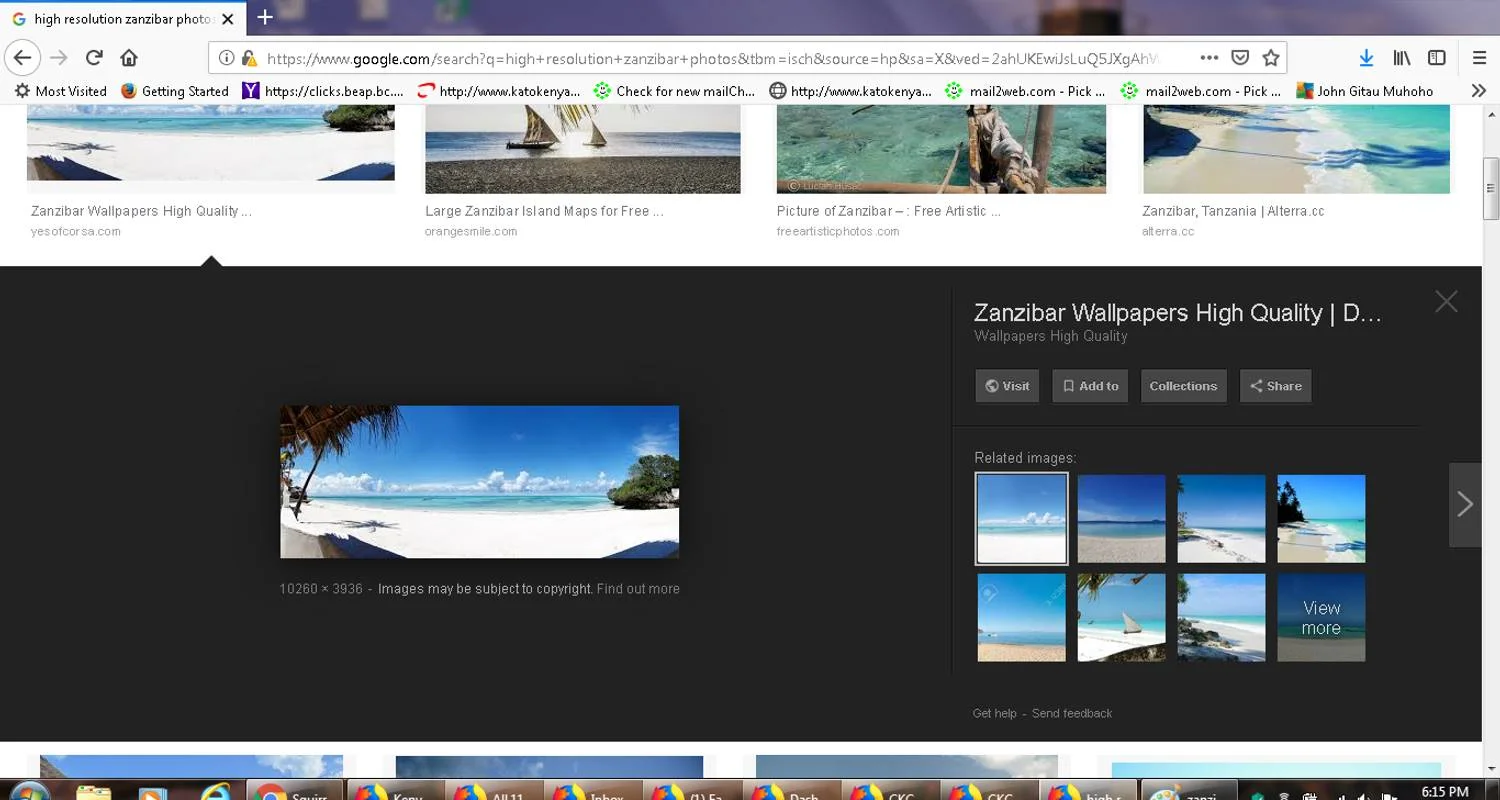Open the Library bookmarks icon
Viewport: 1500px width, 800px height.
pyautogui.click(x=1402, y=58)
